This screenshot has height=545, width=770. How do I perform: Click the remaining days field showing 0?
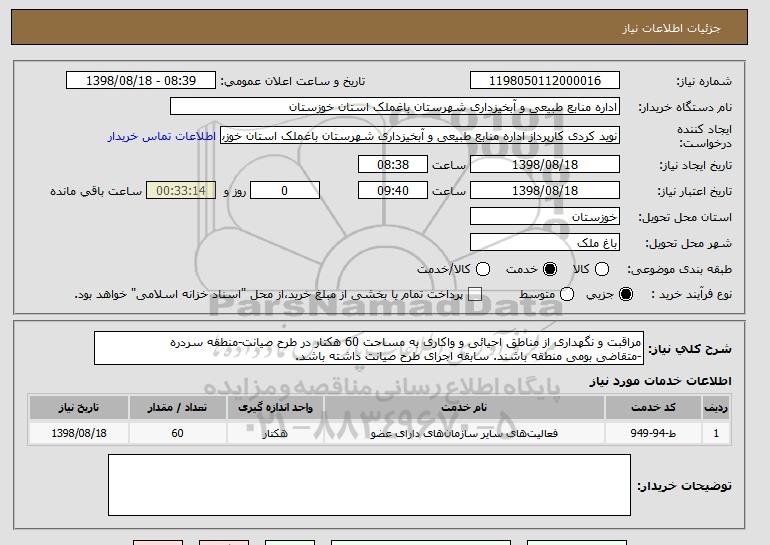(x=285, y=191)
